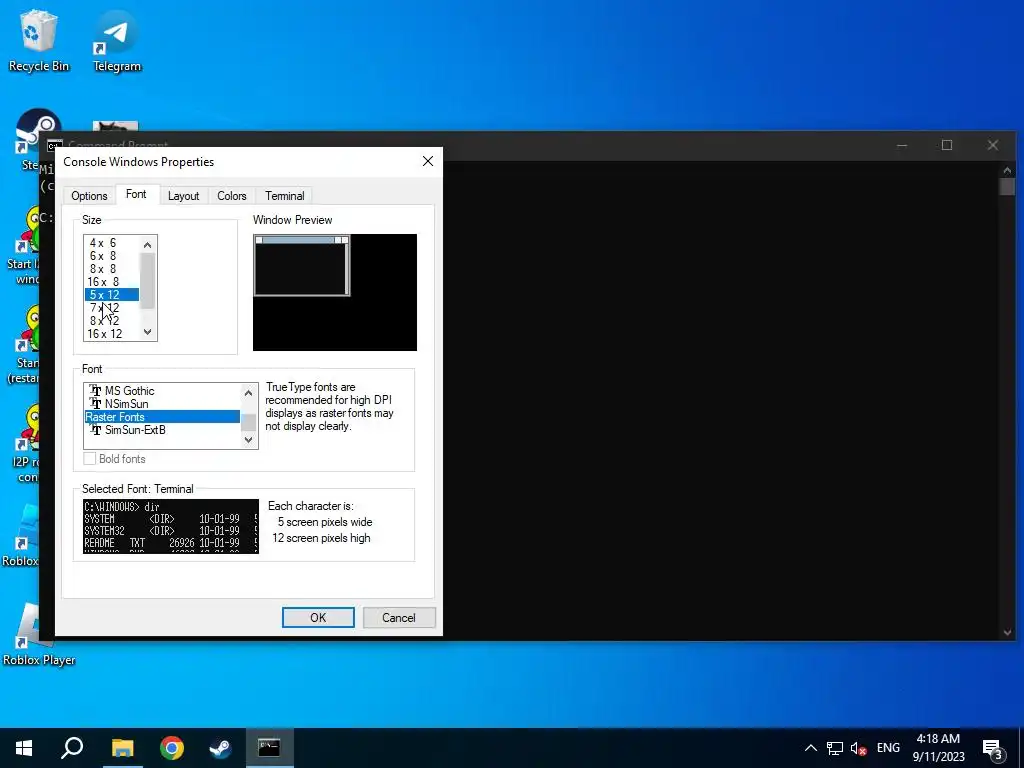The width and height of the screenshot is (1024, 768).
Task: Click the Command Prompt title bar icon
Action: click(54, 145)
